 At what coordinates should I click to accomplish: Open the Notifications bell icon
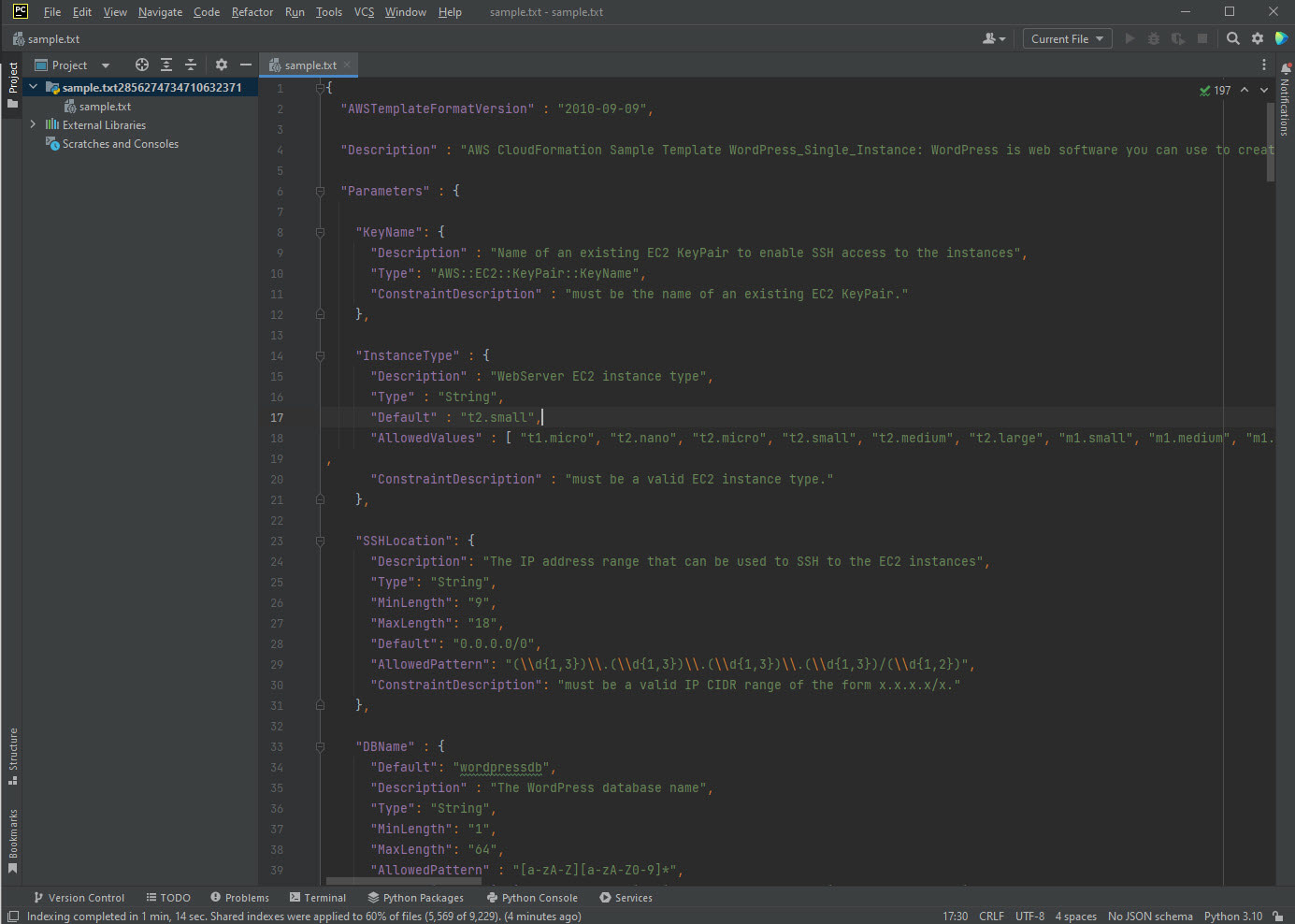[1286, 68]
